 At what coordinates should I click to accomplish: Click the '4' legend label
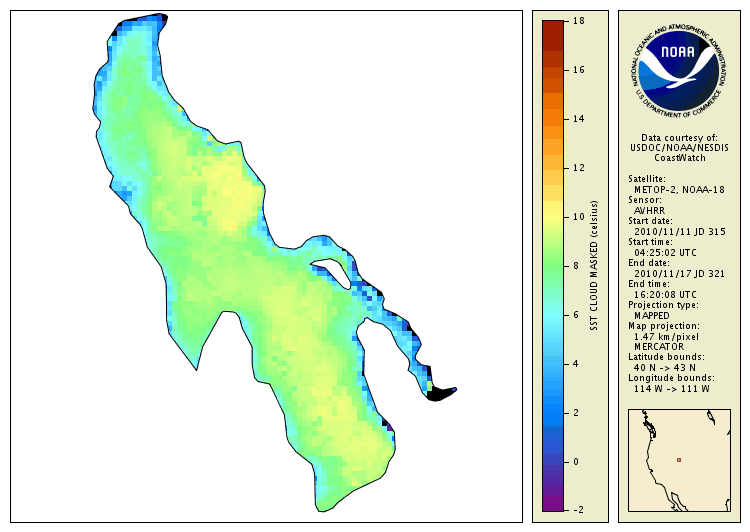pos(576,364)
